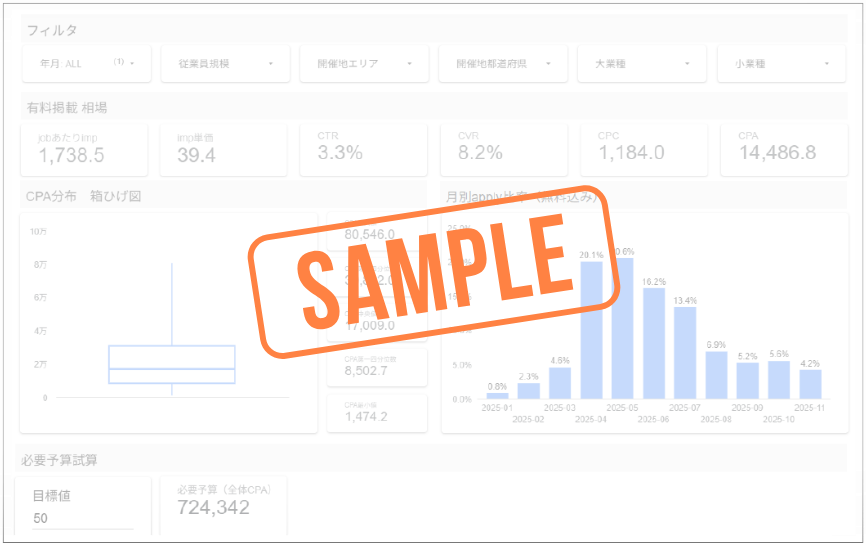Click the 1,474.2 CPA minimum card
The image size is (866, 545).
377,413
